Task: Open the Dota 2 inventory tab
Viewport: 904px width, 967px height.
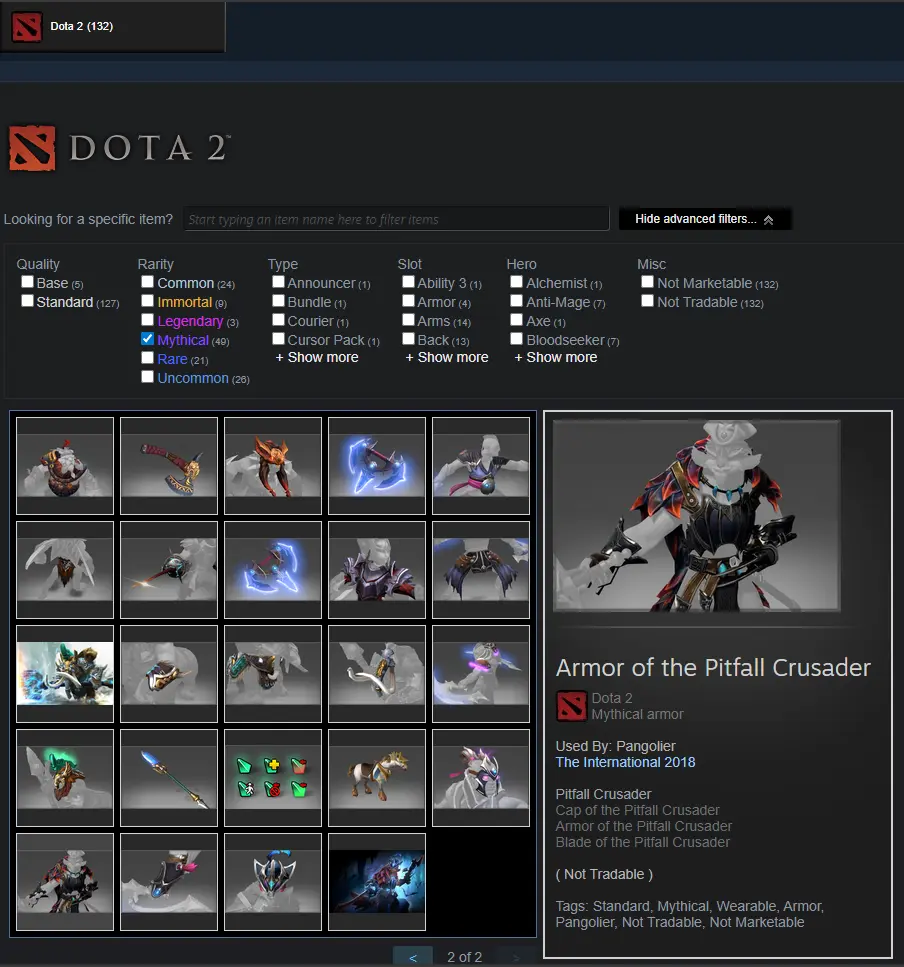Action: tap(112, 27)
